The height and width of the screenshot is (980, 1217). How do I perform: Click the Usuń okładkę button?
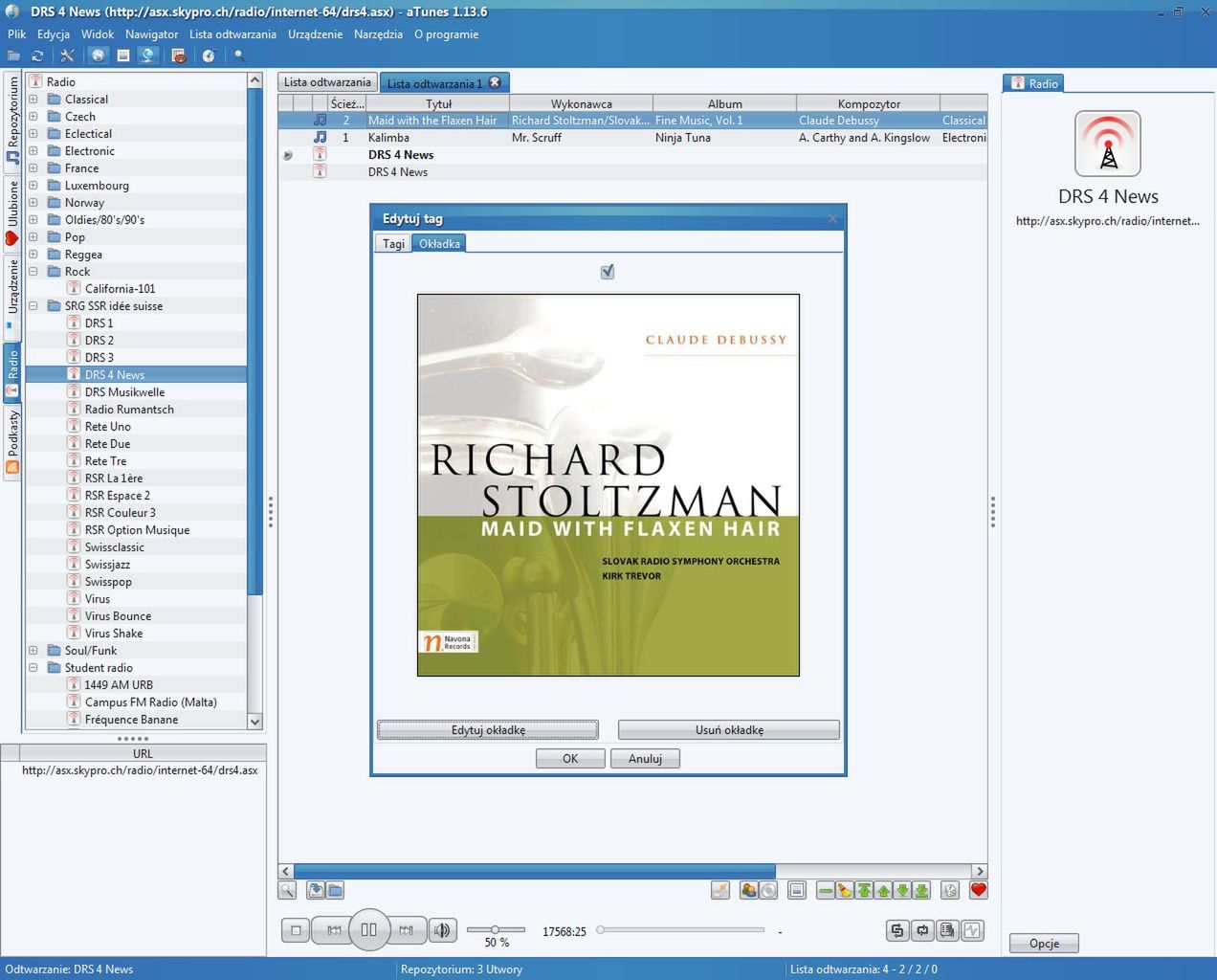729,730
